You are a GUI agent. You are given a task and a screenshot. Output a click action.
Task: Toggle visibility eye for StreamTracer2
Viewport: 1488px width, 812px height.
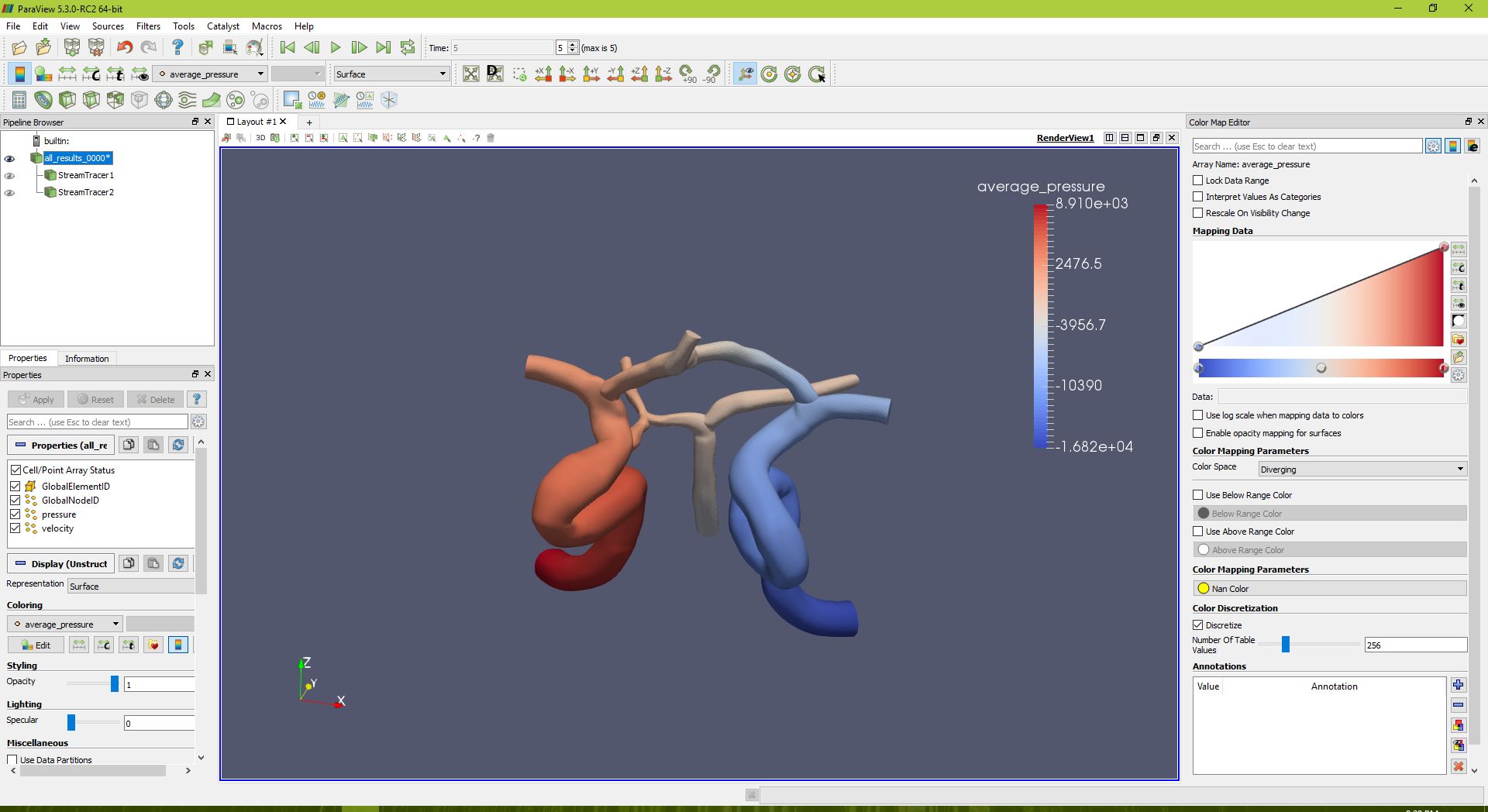9,193
